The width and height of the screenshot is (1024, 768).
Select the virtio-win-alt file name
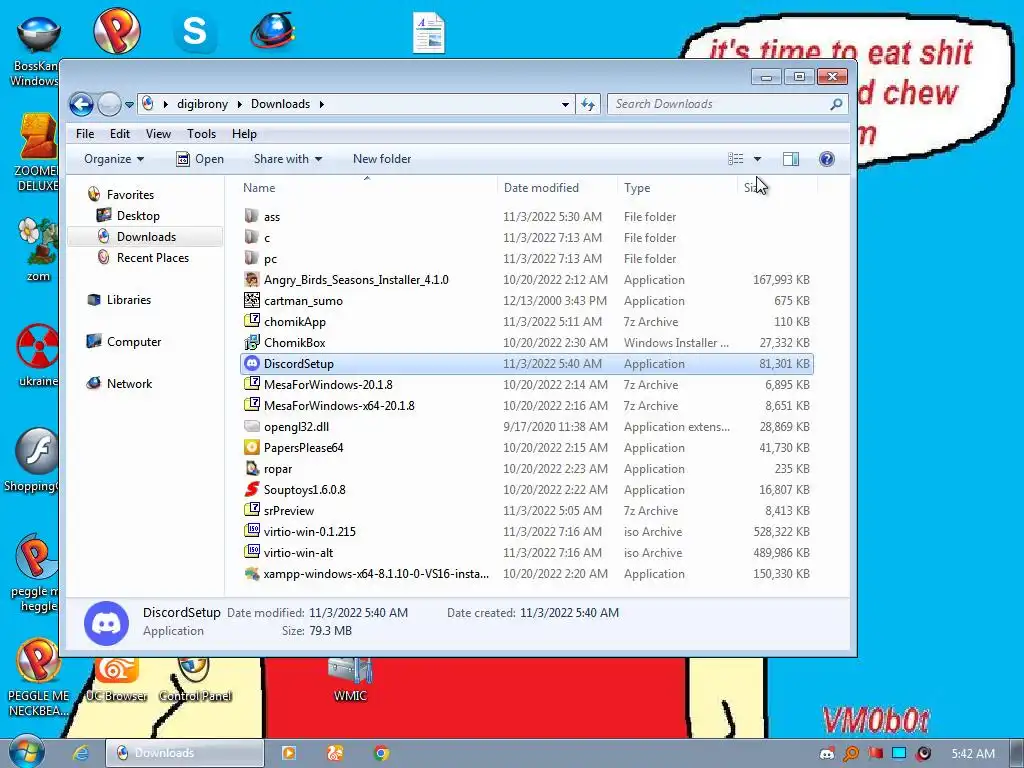tap(298, 552)
